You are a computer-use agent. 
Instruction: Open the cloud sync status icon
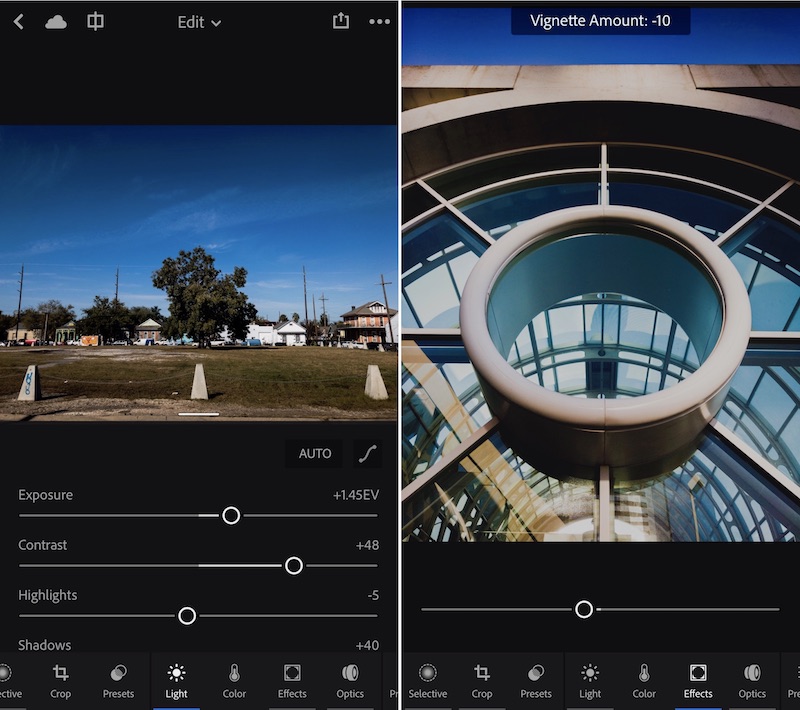tap(56, 21)
